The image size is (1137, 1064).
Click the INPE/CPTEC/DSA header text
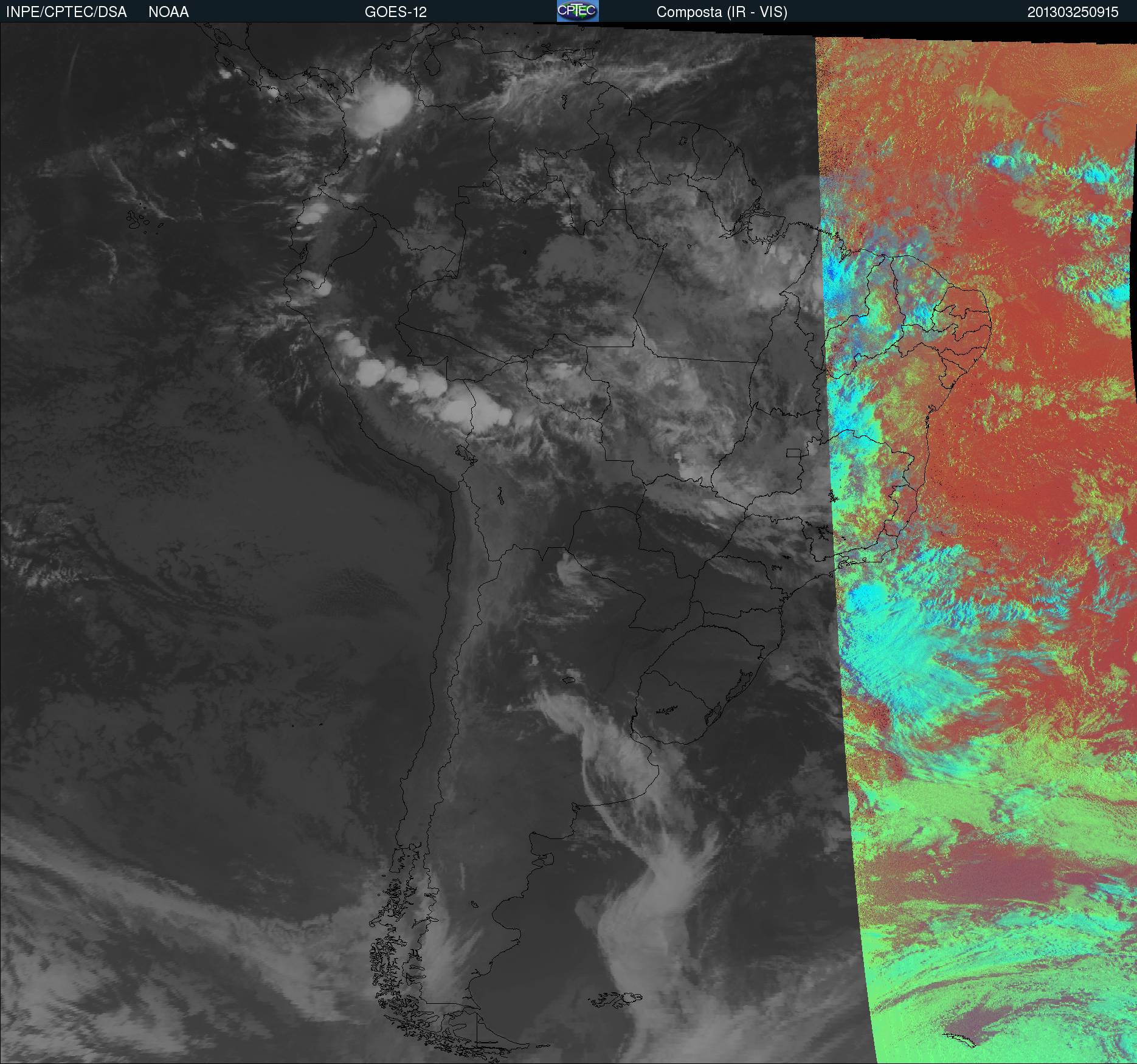coord(66,12)
